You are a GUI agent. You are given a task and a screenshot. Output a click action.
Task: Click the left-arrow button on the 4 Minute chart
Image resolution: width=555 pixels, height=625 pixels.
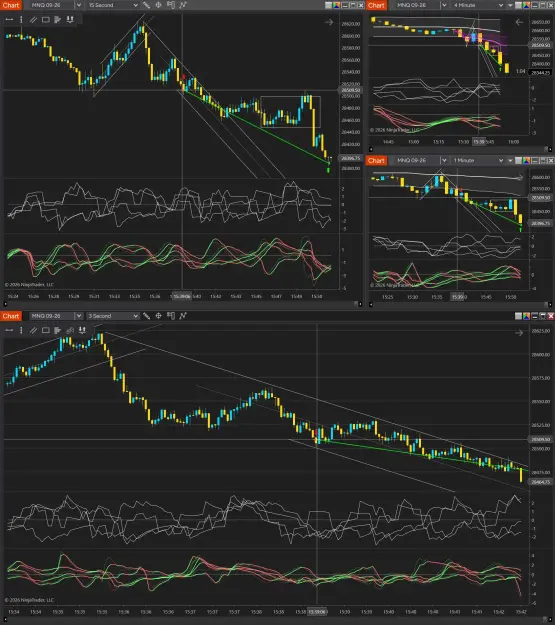[519, 22]
